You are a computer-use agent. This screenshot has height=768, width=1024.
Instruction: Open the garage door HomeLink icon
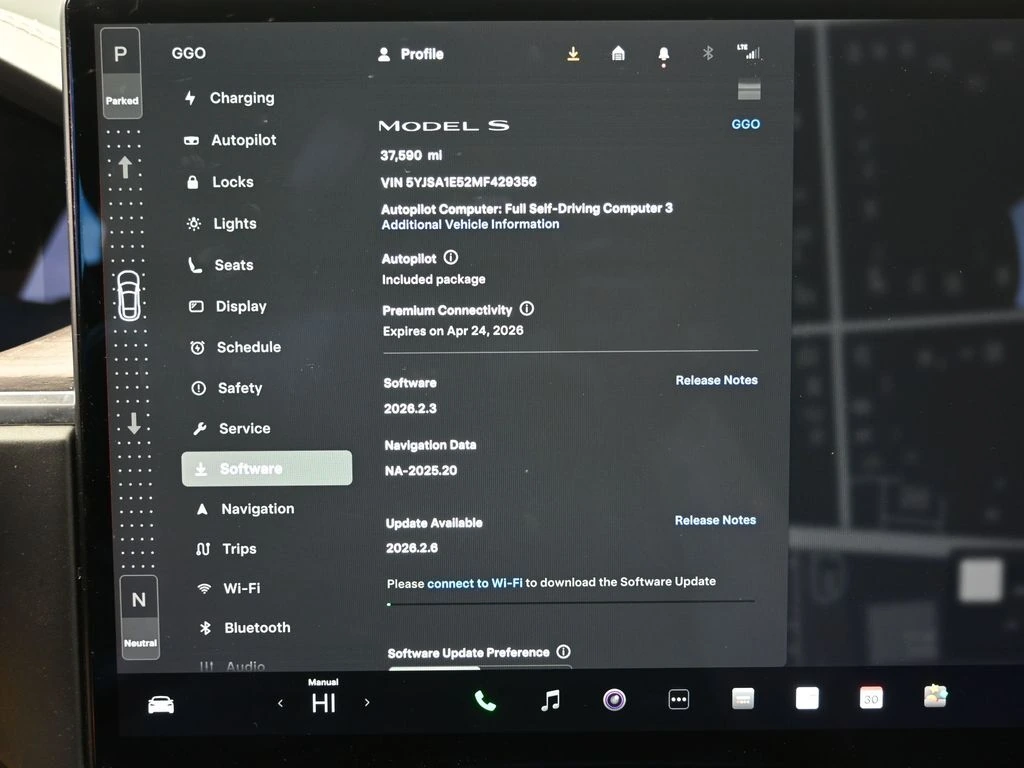pyautogui.click(x=618, y=54)
